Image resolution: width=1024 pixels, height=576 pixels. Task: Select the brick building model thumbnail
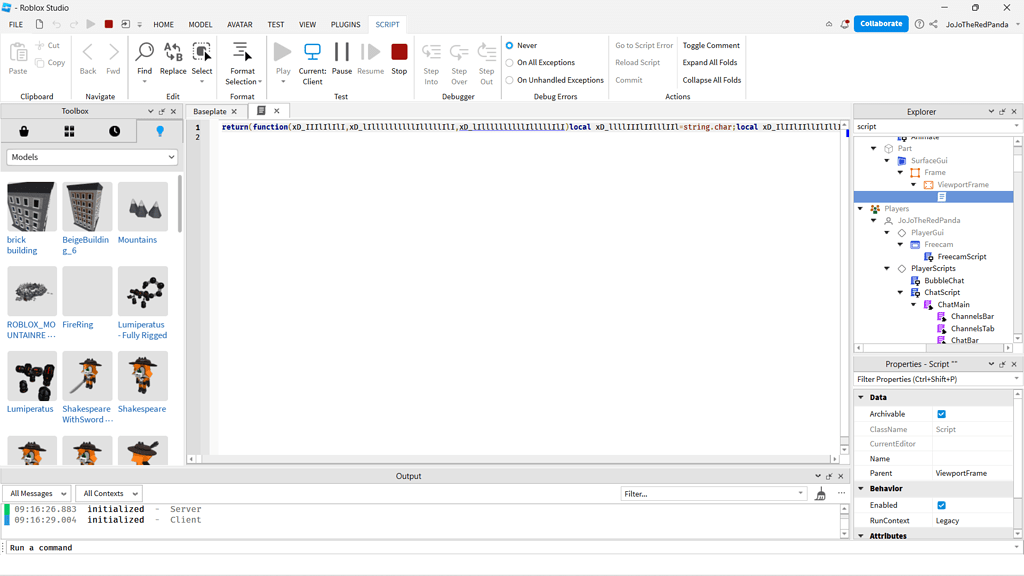click(31, 207)
